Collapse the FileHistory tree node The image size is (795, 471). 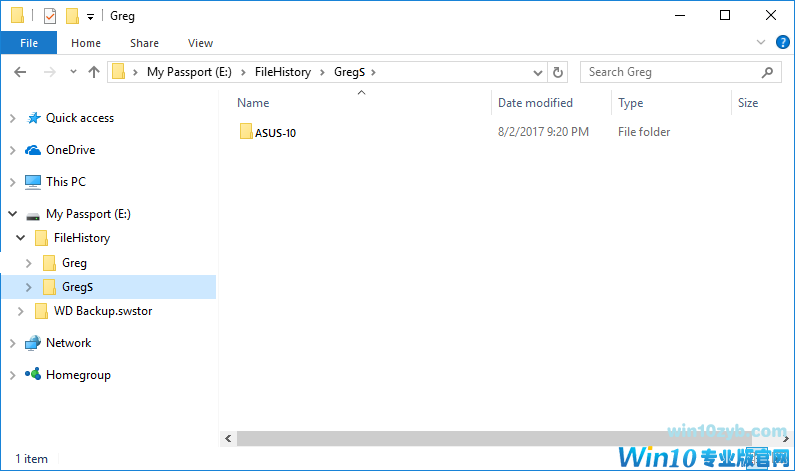click(21, 238)
